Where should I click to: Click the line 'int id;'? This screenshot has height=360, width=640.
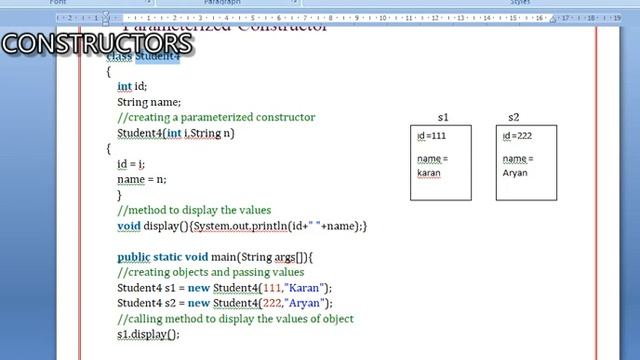coord(132,86)
